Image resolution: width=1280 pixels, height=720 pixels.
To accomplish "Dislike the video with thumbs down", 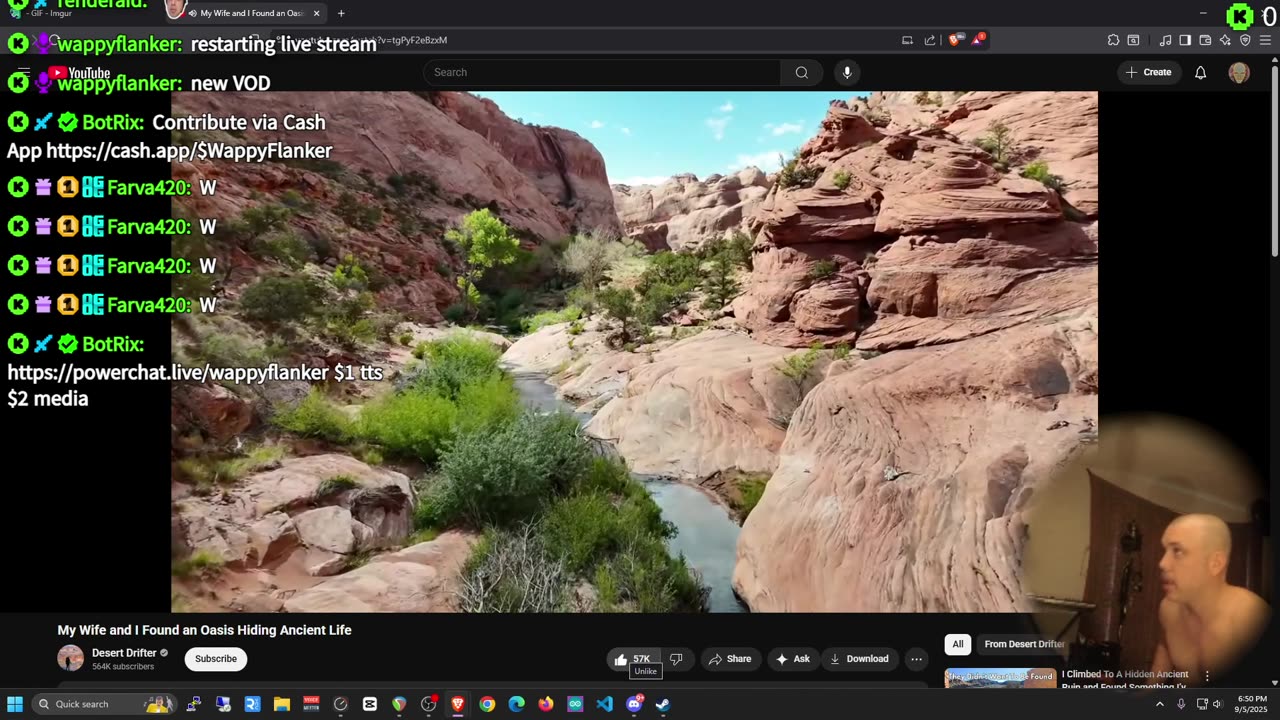I will (676, 659).
